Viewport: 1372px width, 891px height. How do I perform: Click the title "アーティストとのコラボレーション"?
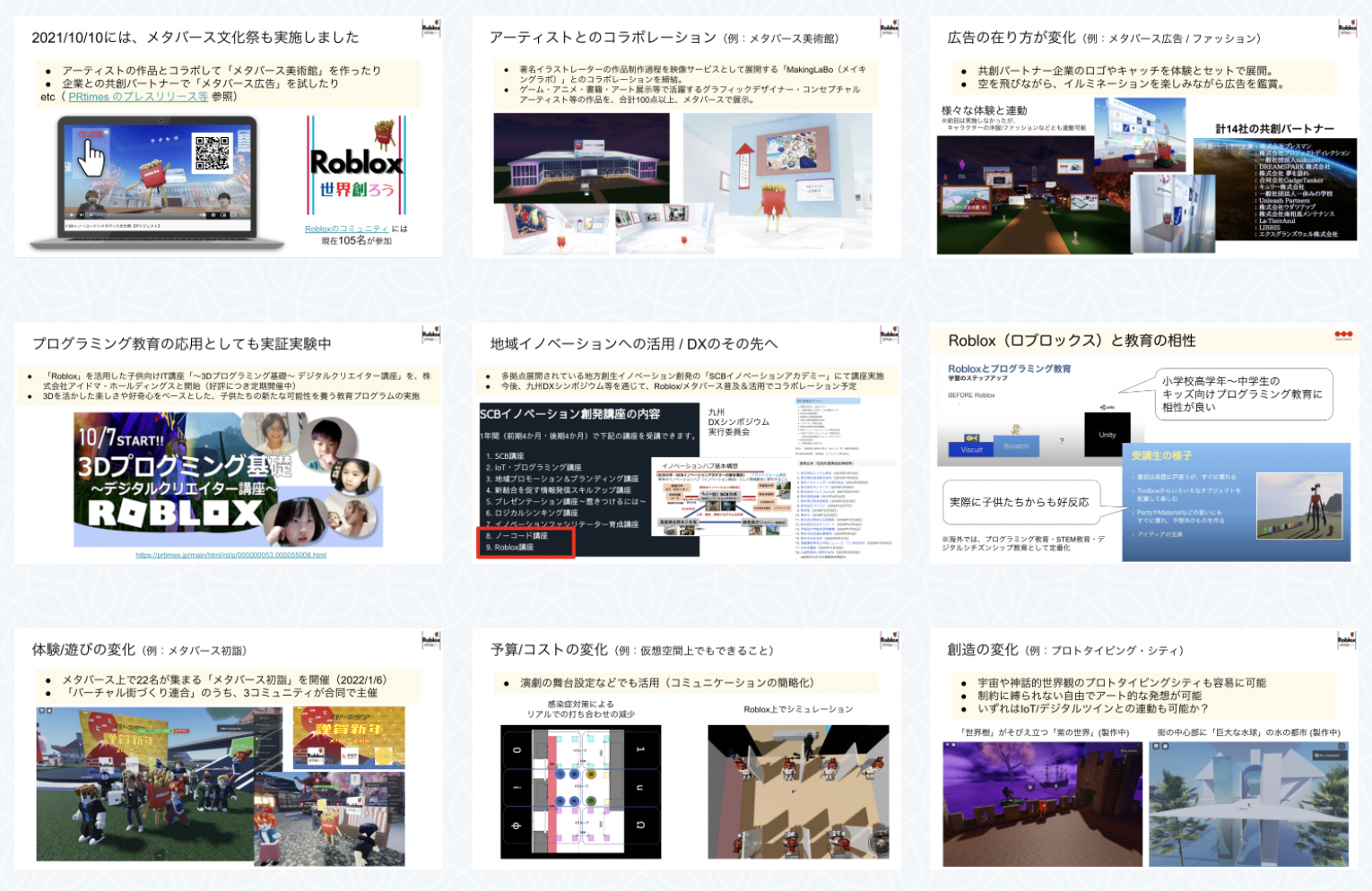pyautogui.click(x=603, y=38)
